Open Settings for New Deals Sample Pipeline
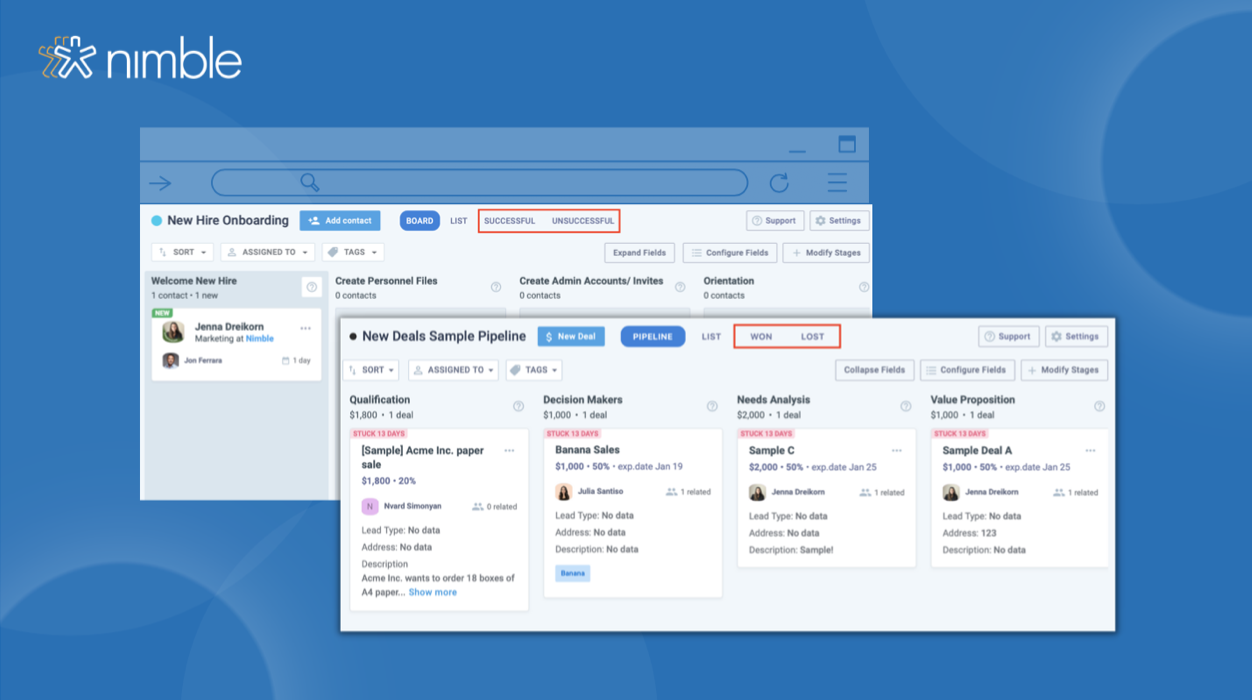Screen dimensions: 1252x700 pyautogui.click(x=1076, y=336)
